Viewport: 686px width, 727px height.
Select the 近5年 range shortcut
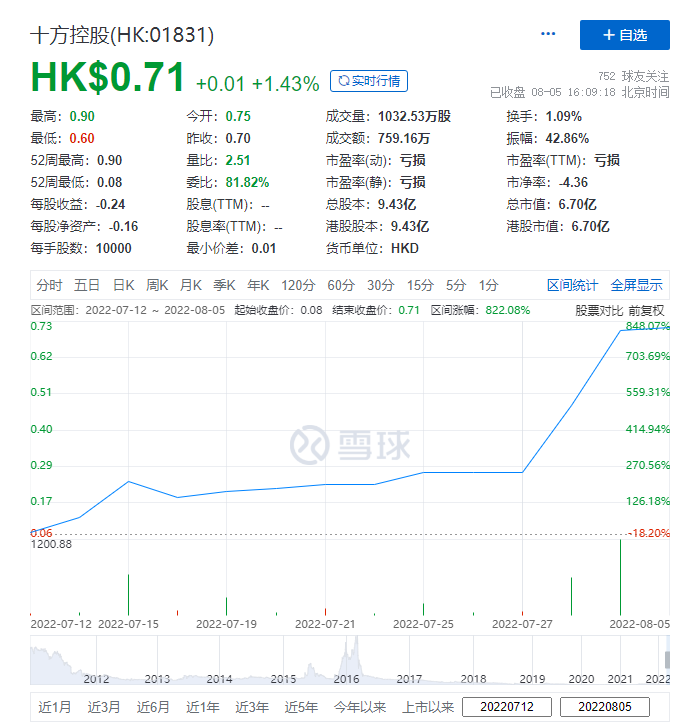(301, 707)
